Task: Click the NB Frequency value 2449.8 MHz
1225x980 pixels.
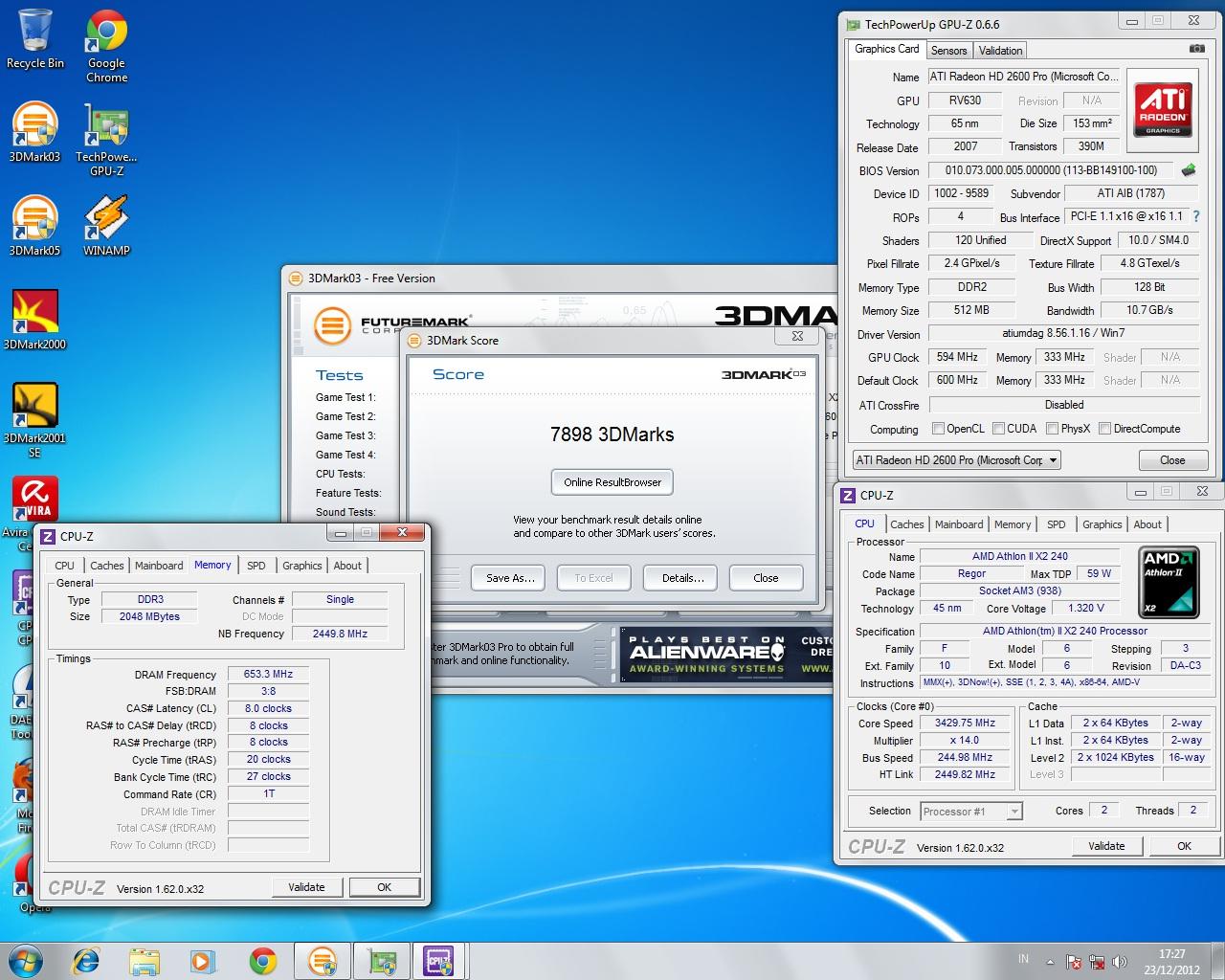Action: point(340,634)
